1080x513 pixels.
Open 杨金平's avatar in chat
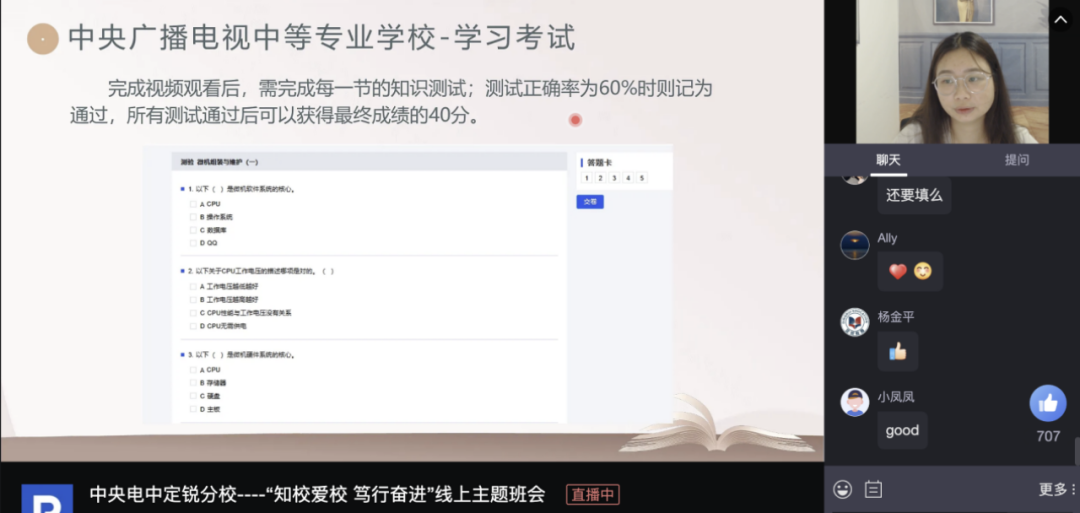(855, 322)
